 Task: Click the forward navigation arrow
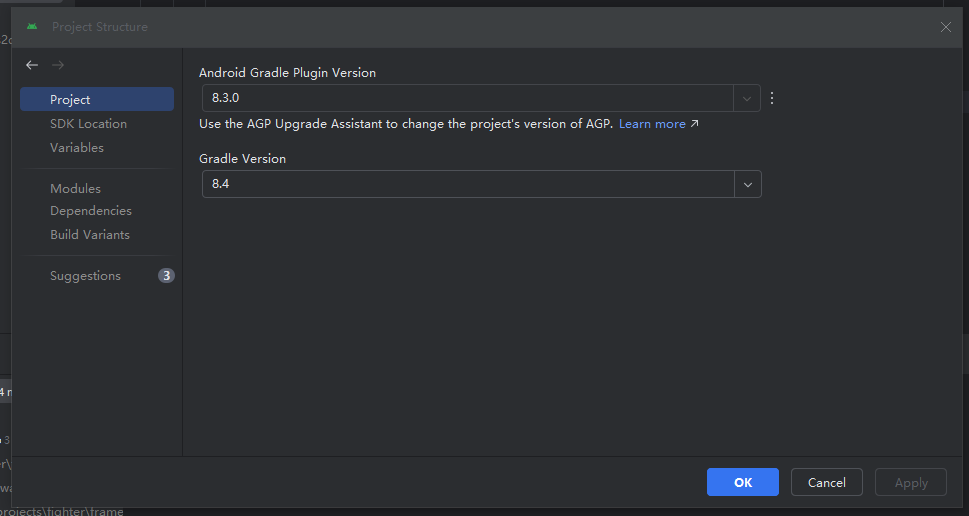(58, 65)
